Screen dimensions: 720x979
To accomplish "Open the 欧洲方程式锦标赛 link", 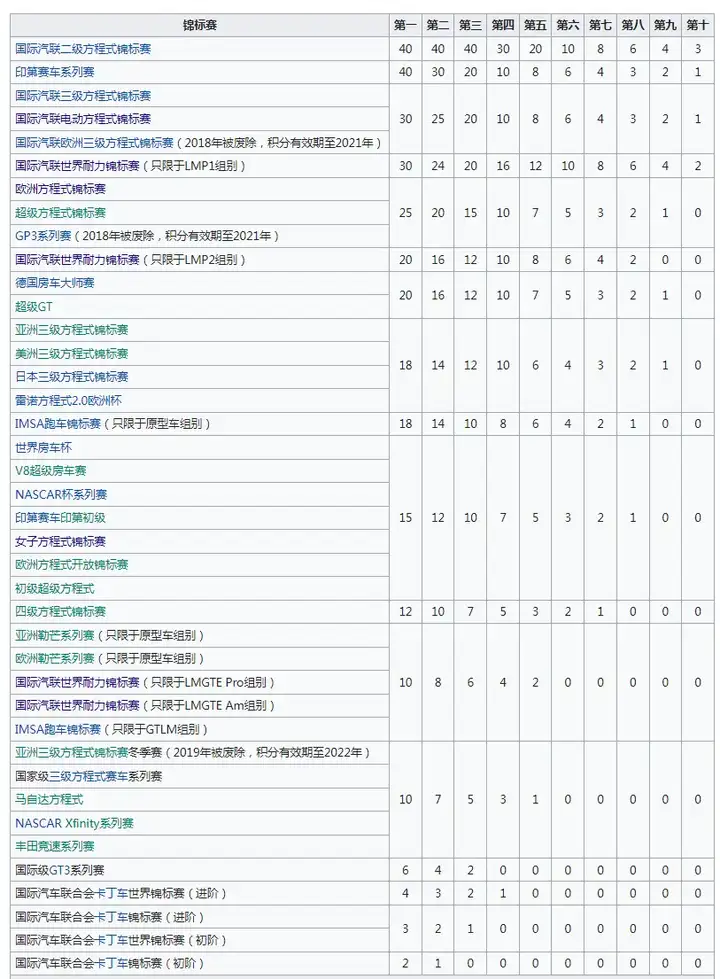I will pos(61,189).
